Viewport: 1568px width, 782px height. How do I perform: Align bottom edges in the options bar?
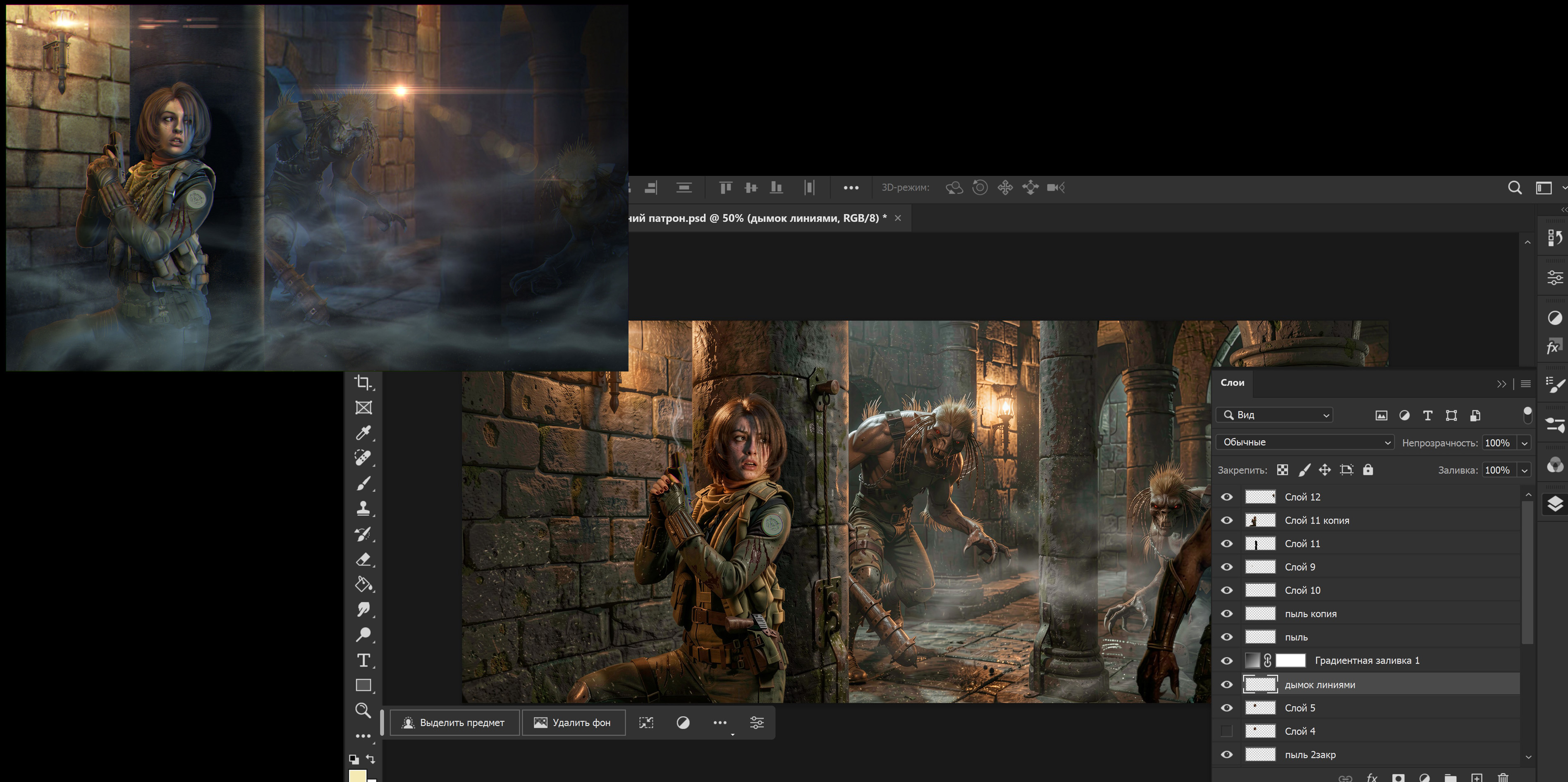pyautogui.click(x=776, y=187)
